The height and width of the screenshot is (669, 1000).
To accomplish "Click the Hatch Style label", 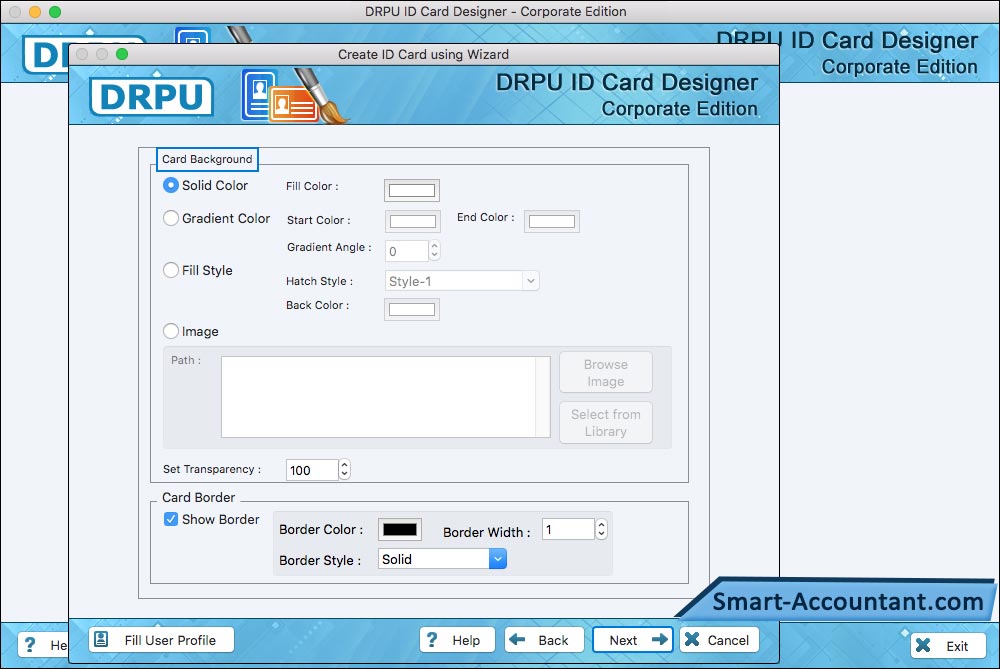I will point(319,281).
